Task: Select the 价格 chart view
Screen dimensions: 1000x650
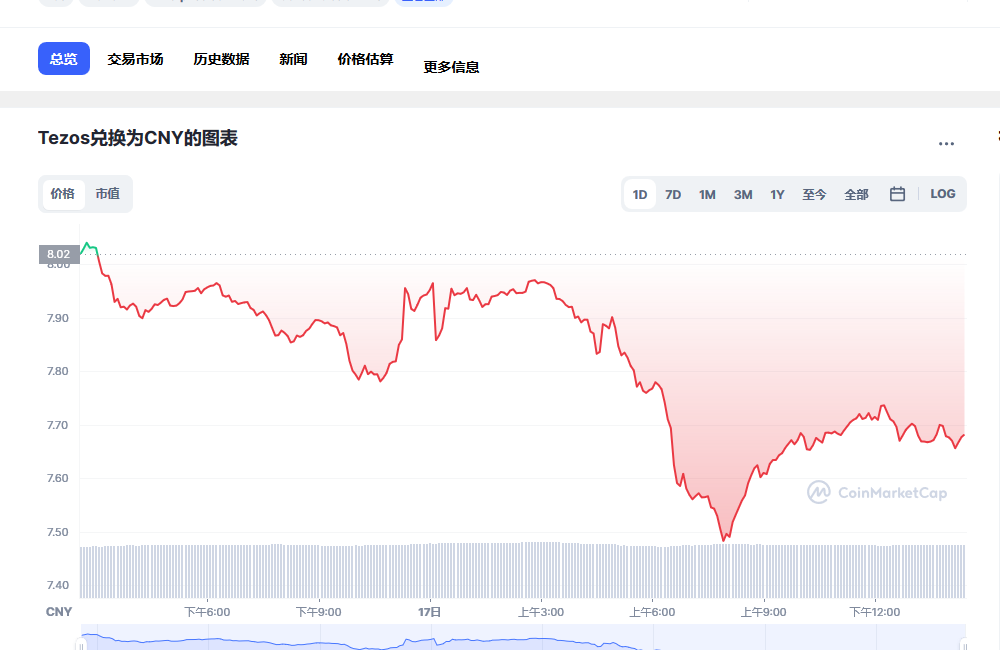Action: (x=63, y=194)
